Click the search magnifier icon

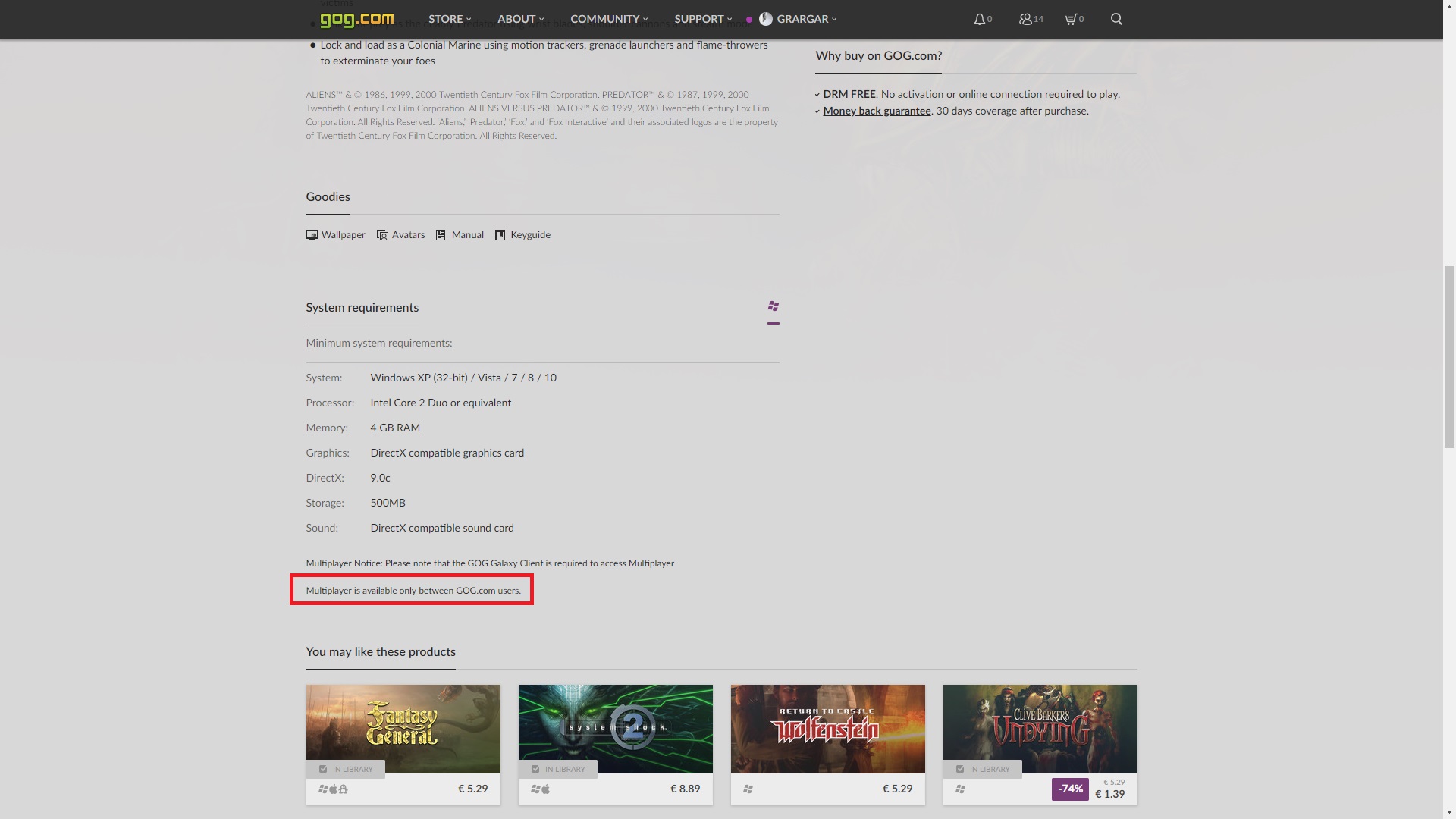click(x=1116, y=19)
